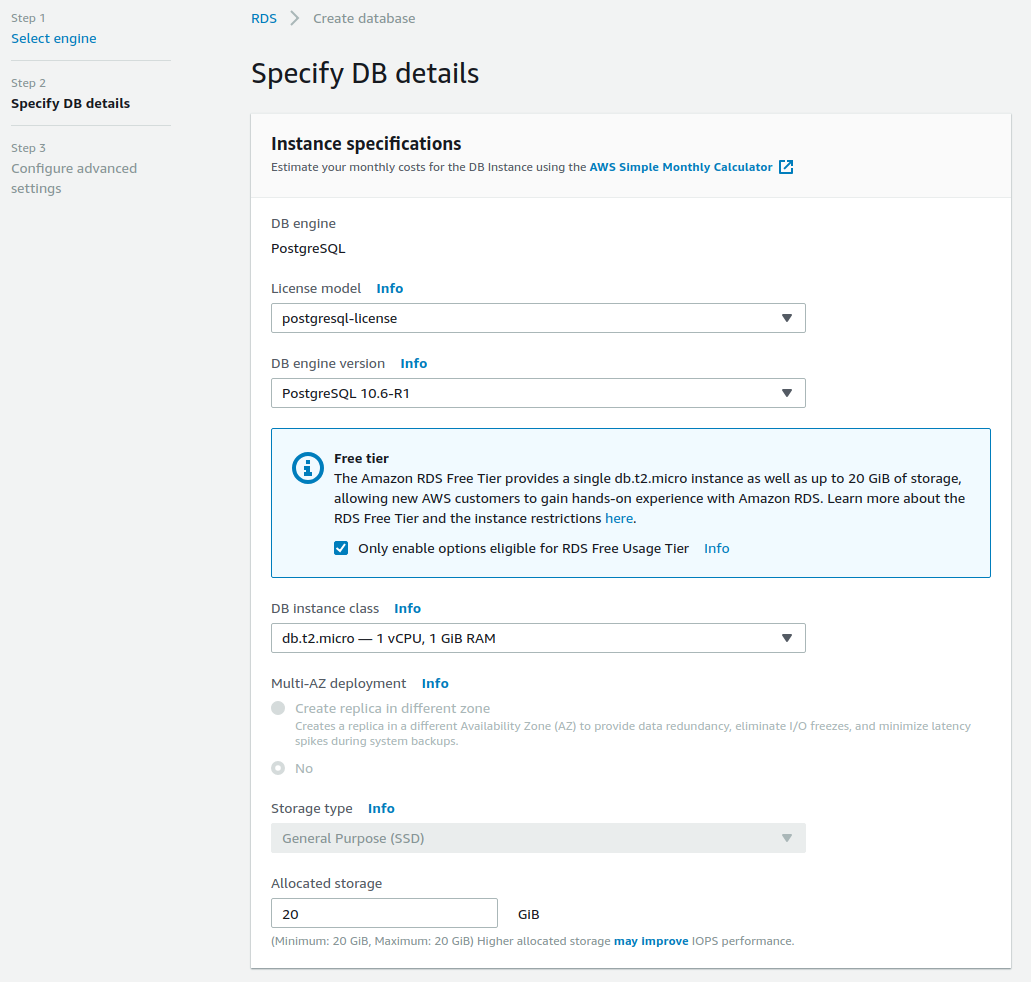This screenshot has width=1031, height=982.
Task: Click the Free tier information circle icon
Action: click(308, 468)
